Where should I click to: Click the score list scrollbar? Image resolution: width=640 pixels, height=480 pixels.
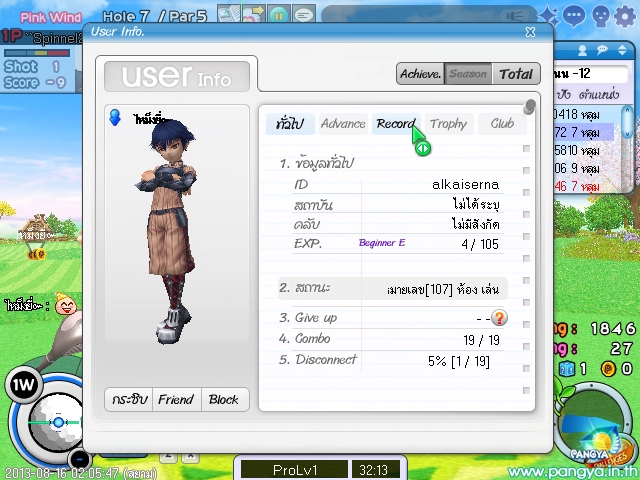pos(627,122)
